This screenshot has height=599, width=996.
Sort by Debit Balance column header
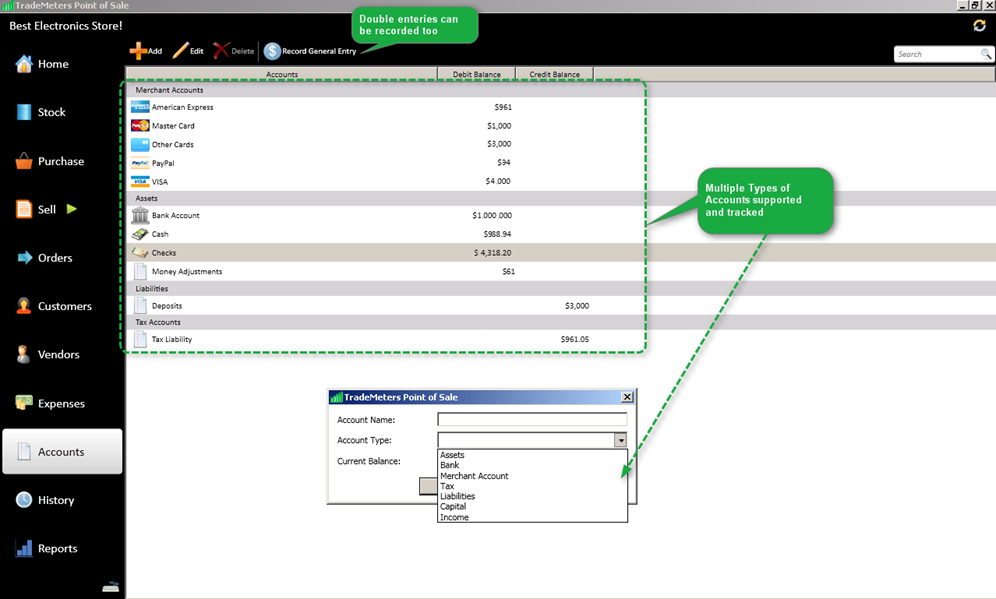point(476,73)
